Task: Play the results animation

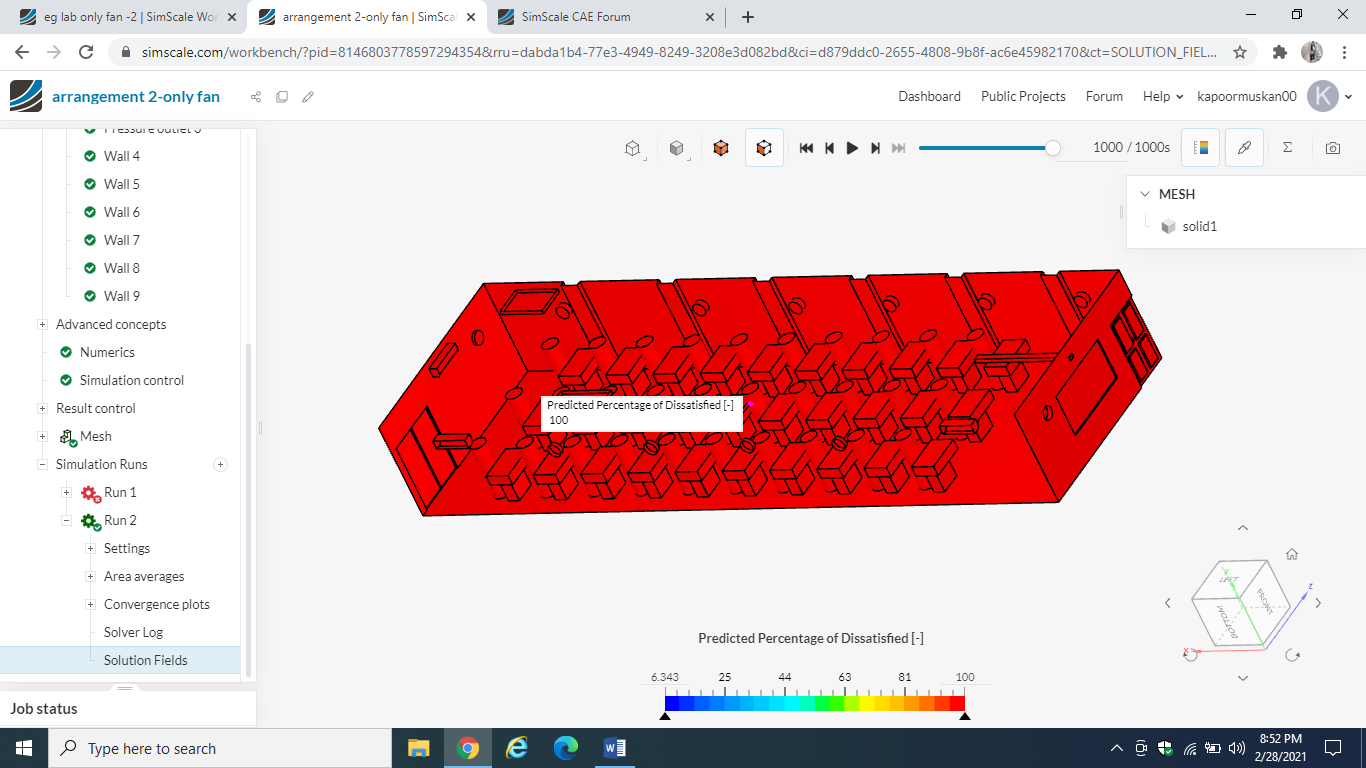Action: [852, 148]
